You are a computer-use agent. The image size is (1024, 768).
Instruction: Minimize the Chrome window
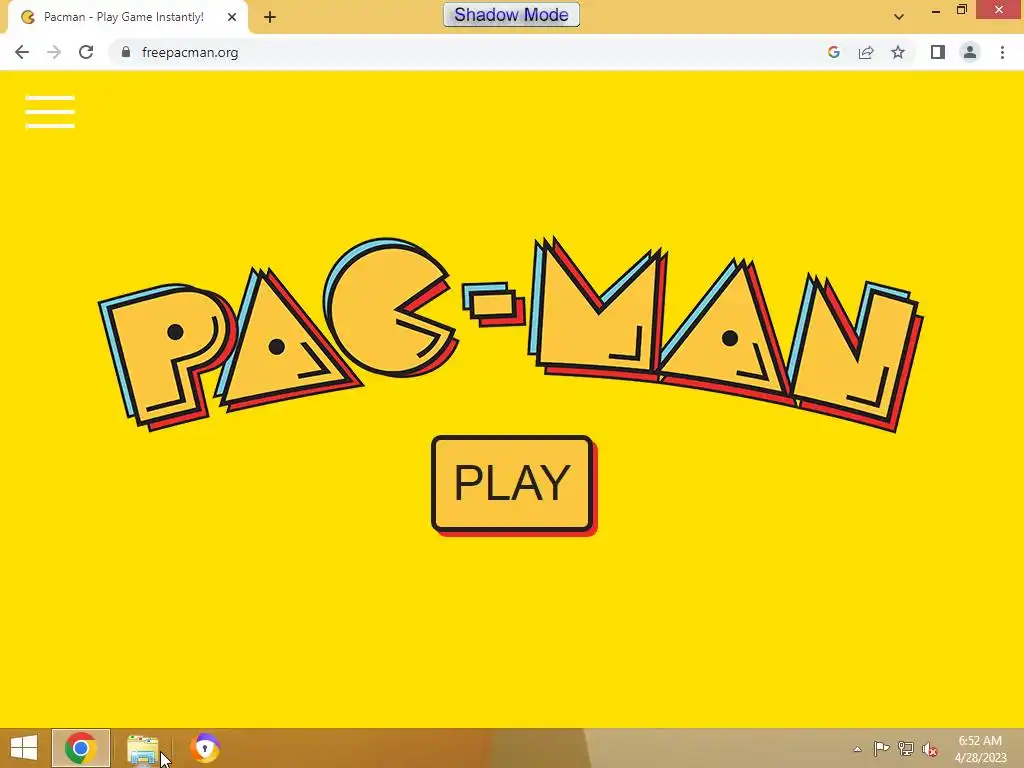[936, 10]
